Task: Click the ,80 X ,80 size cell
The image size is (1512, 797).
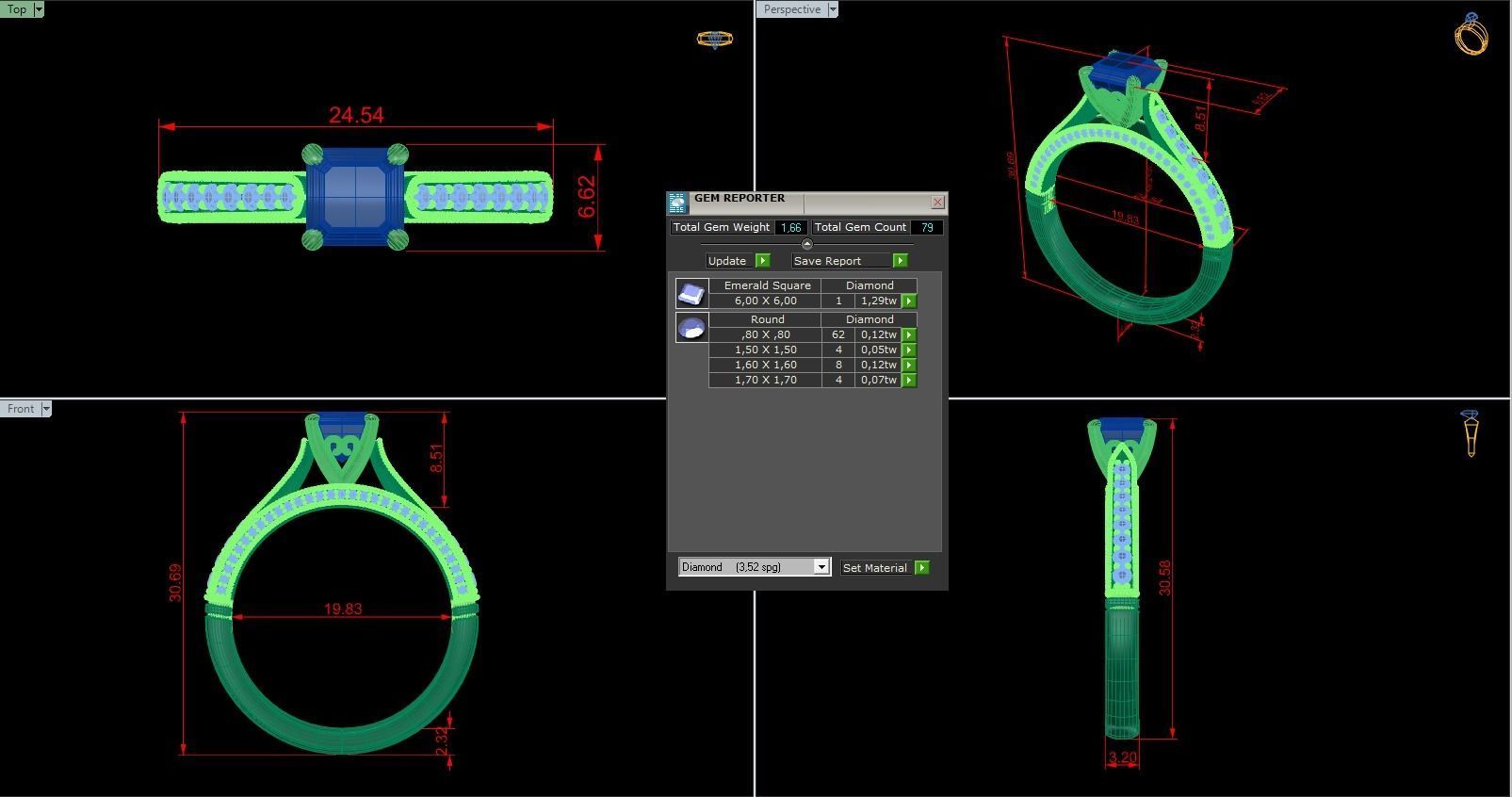Action: [765, 335]
